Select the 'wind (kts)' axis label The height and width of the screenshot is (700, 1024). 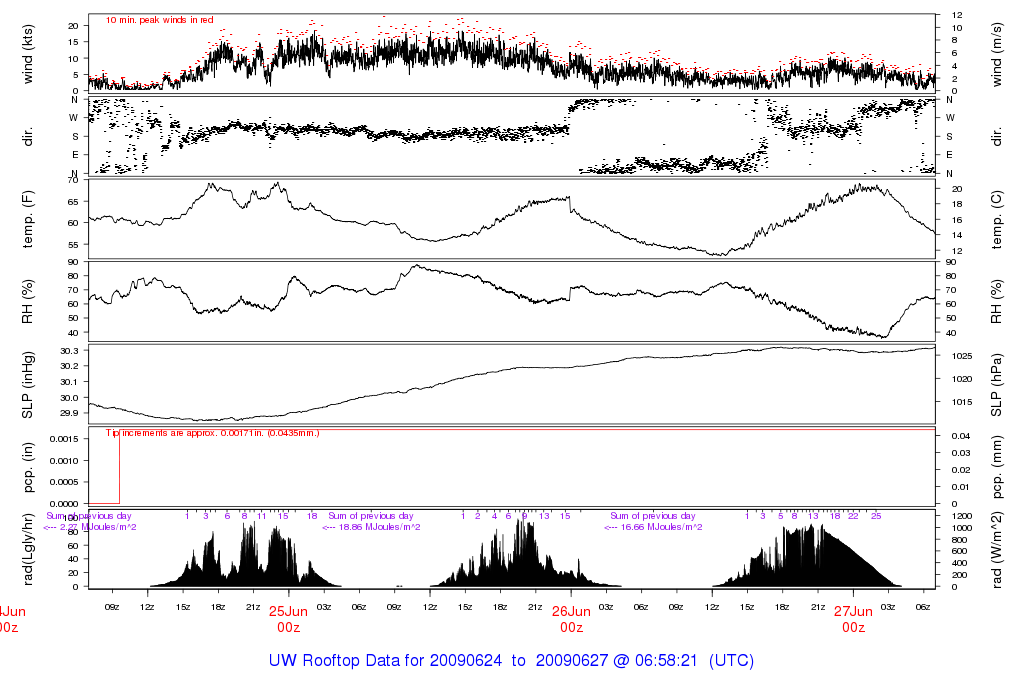pos(27,54)
